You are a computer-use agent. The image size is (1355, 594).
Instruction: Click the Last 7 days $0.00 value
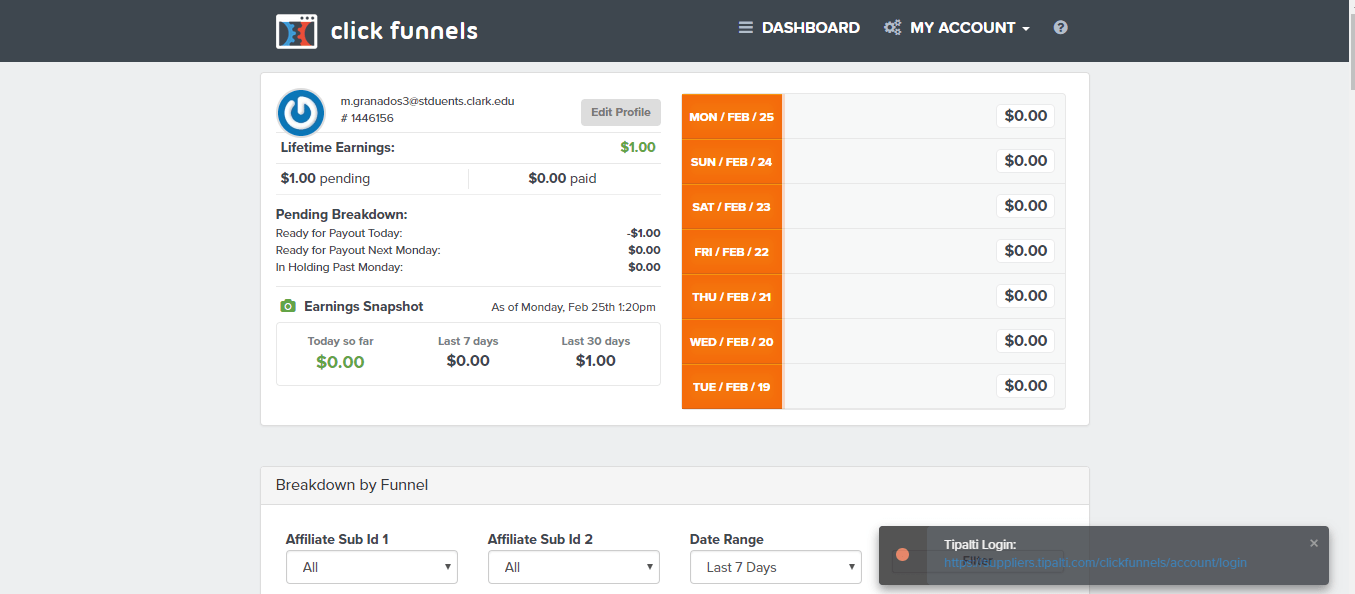click(468, 361)
